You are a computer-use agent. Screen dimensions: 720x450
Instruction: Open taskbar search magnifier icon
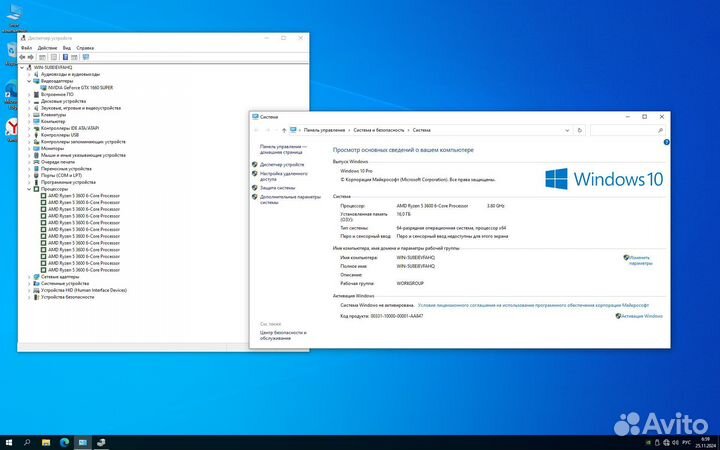tap(27, 443)
